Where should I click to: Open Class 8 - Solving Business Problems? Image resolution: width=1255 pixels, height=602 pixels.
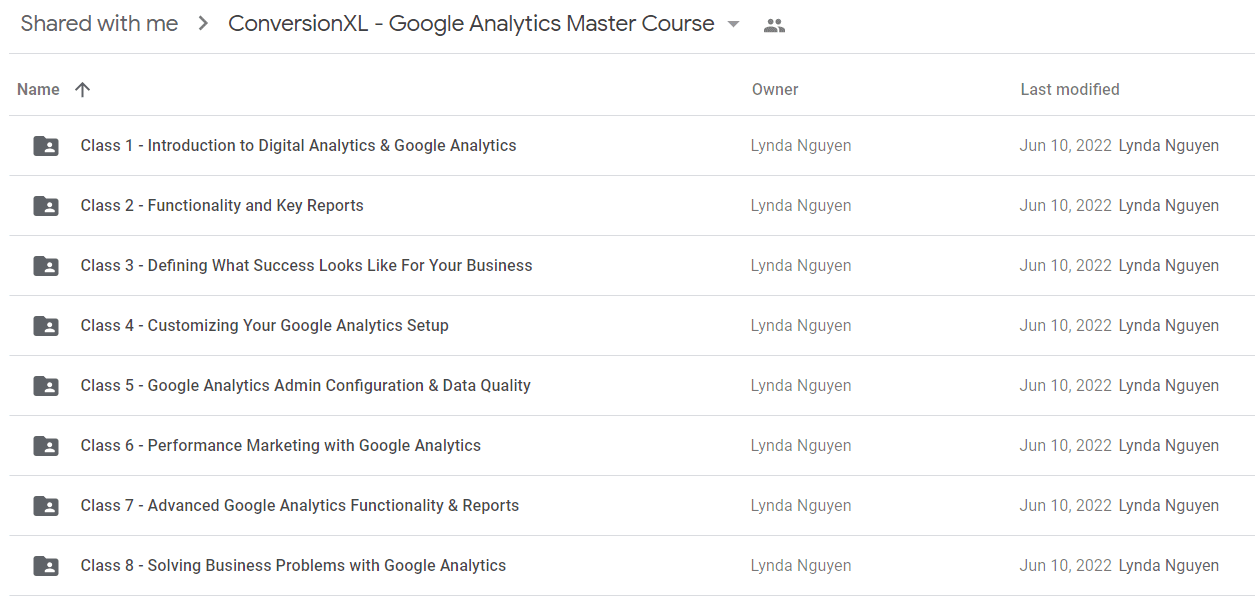[x=294, y=566]
